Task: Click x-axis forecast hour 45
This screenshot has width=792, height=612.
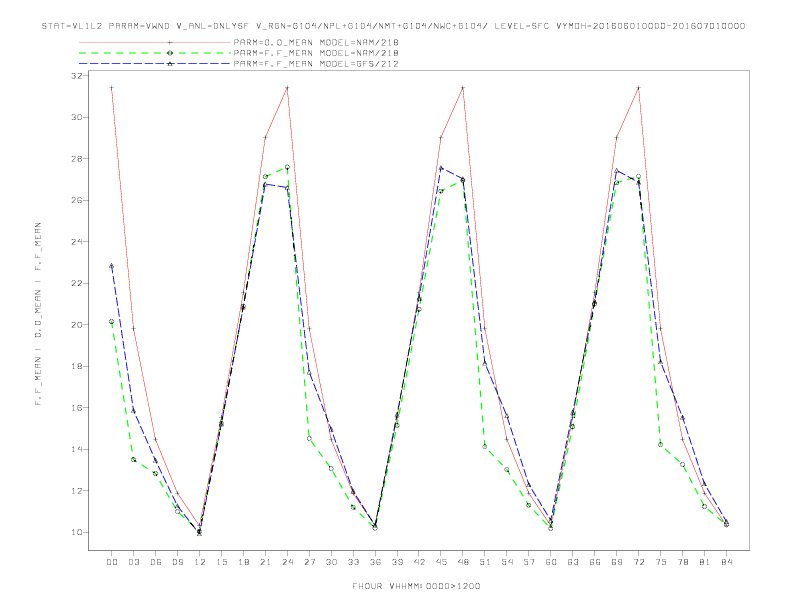Action: [x=441, y=562]
